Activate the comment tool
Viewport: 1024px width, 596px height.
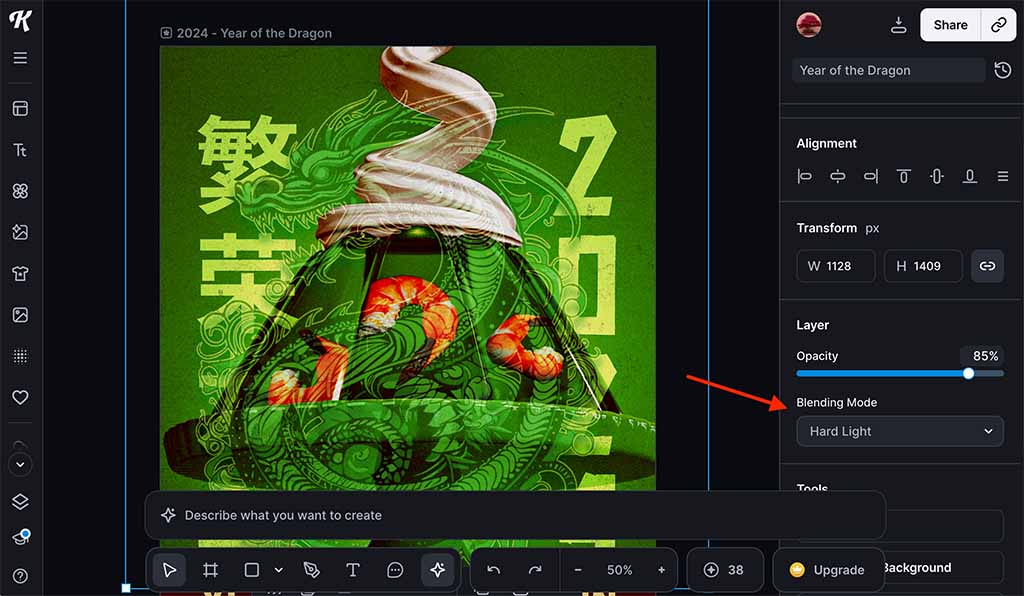[395, 570]
